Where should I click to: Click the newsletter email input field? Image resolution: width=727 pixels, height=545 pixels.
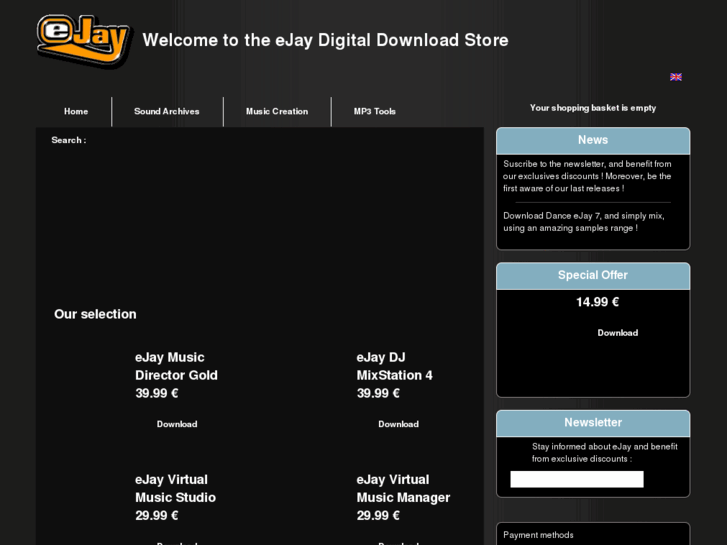pos(577,479)
